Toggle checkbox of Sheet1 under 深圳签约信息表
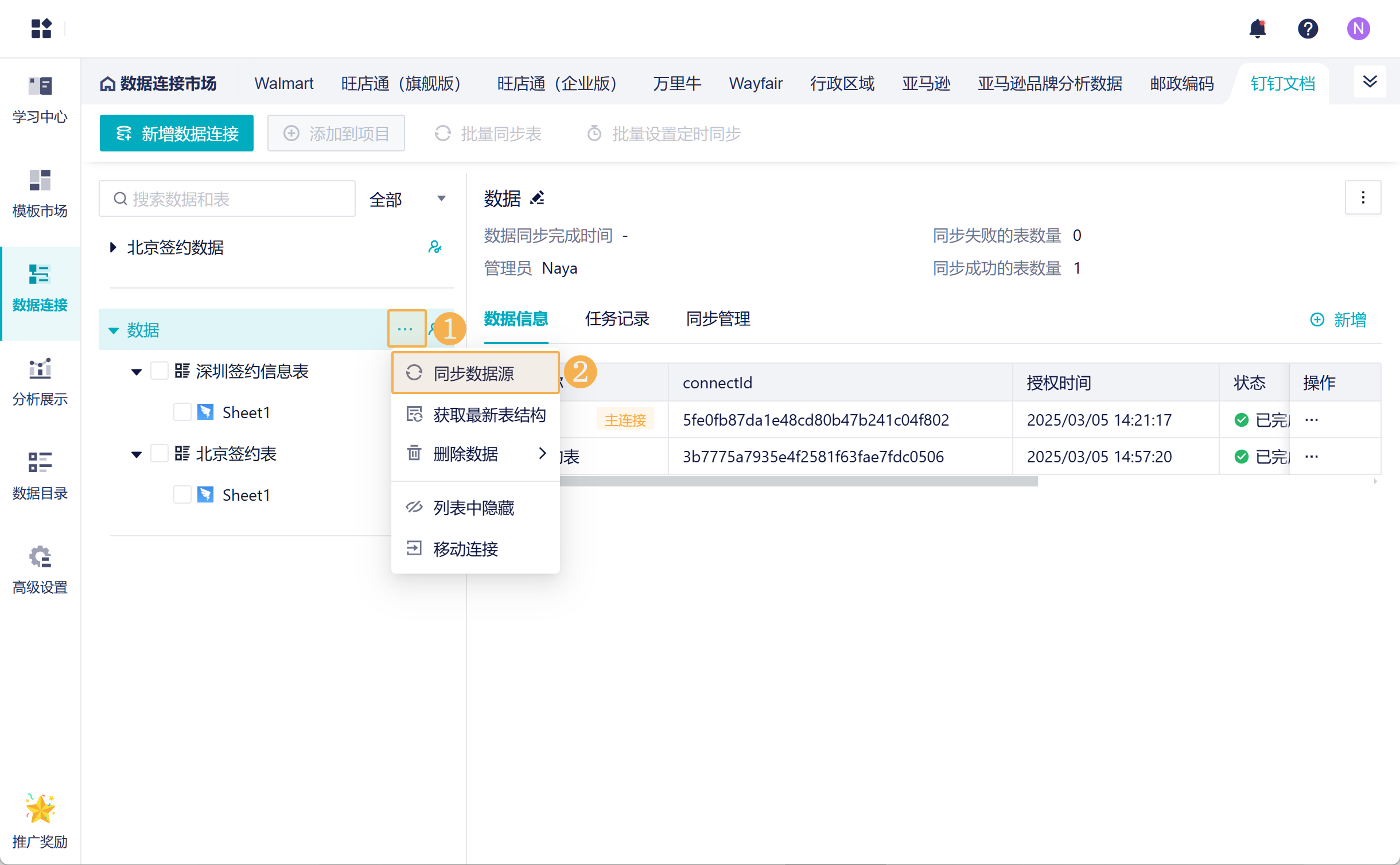This screenshot has width=1400, height=865. (182, 412)
